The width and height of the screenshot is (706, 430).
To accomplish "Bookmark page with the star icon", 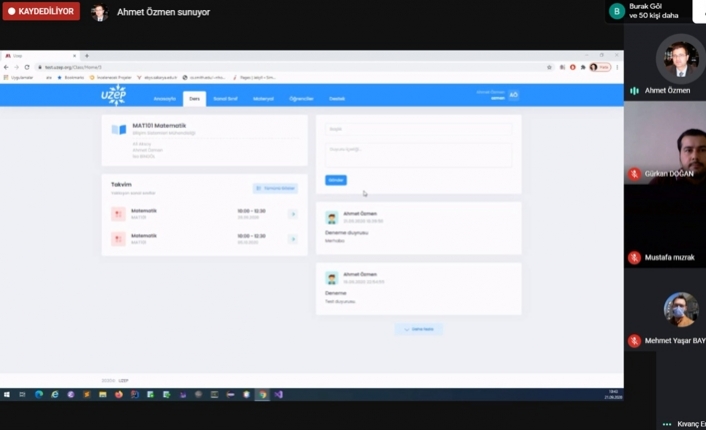I will [x=549, y=67].
